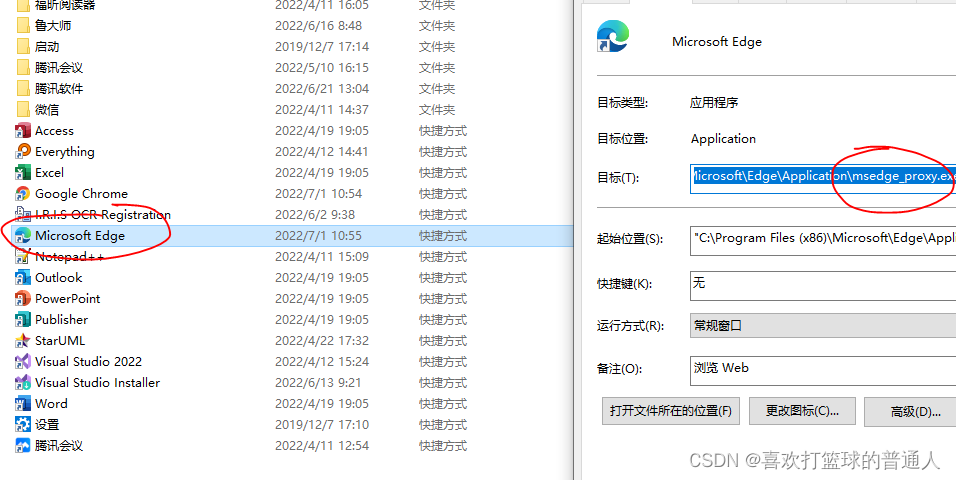Image resolution: width=956 pixels, height=480 pixels.
Task: Click the Publisher shortcut icon
Action: [x=23, y=320]
